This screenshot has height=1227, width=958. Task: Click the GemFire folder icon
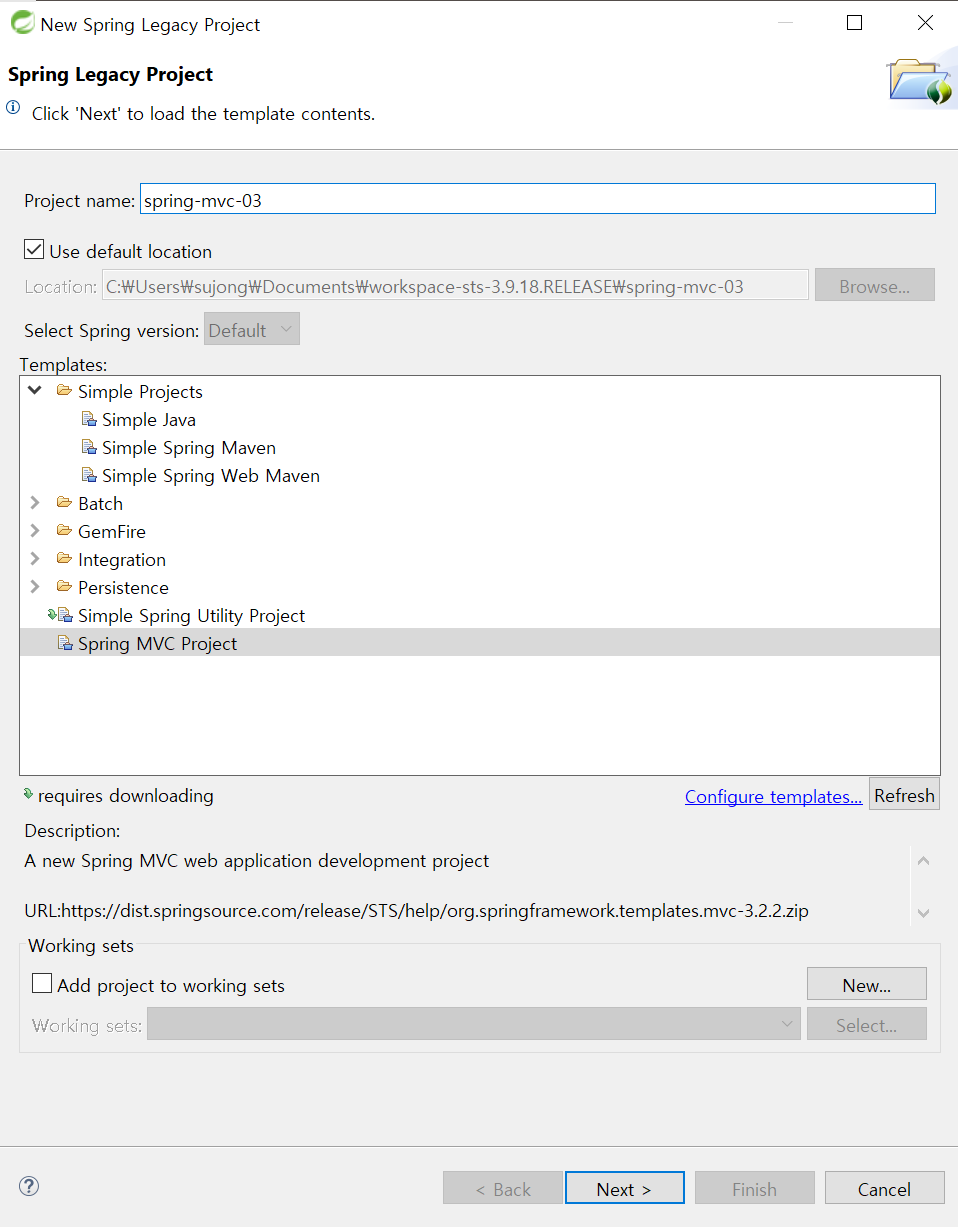click(x=65, y=531)
